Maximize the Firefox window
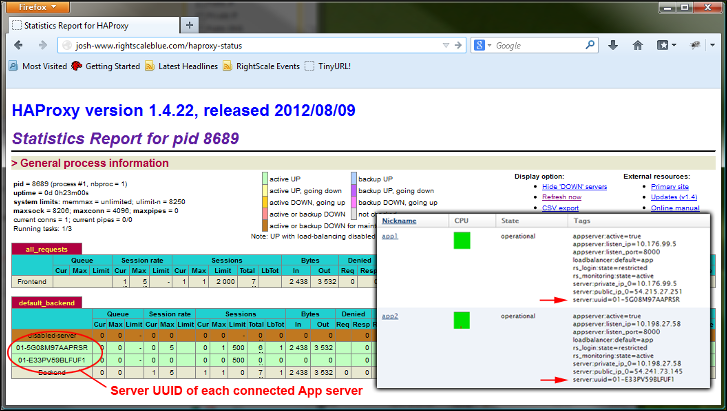 [684, 7]
